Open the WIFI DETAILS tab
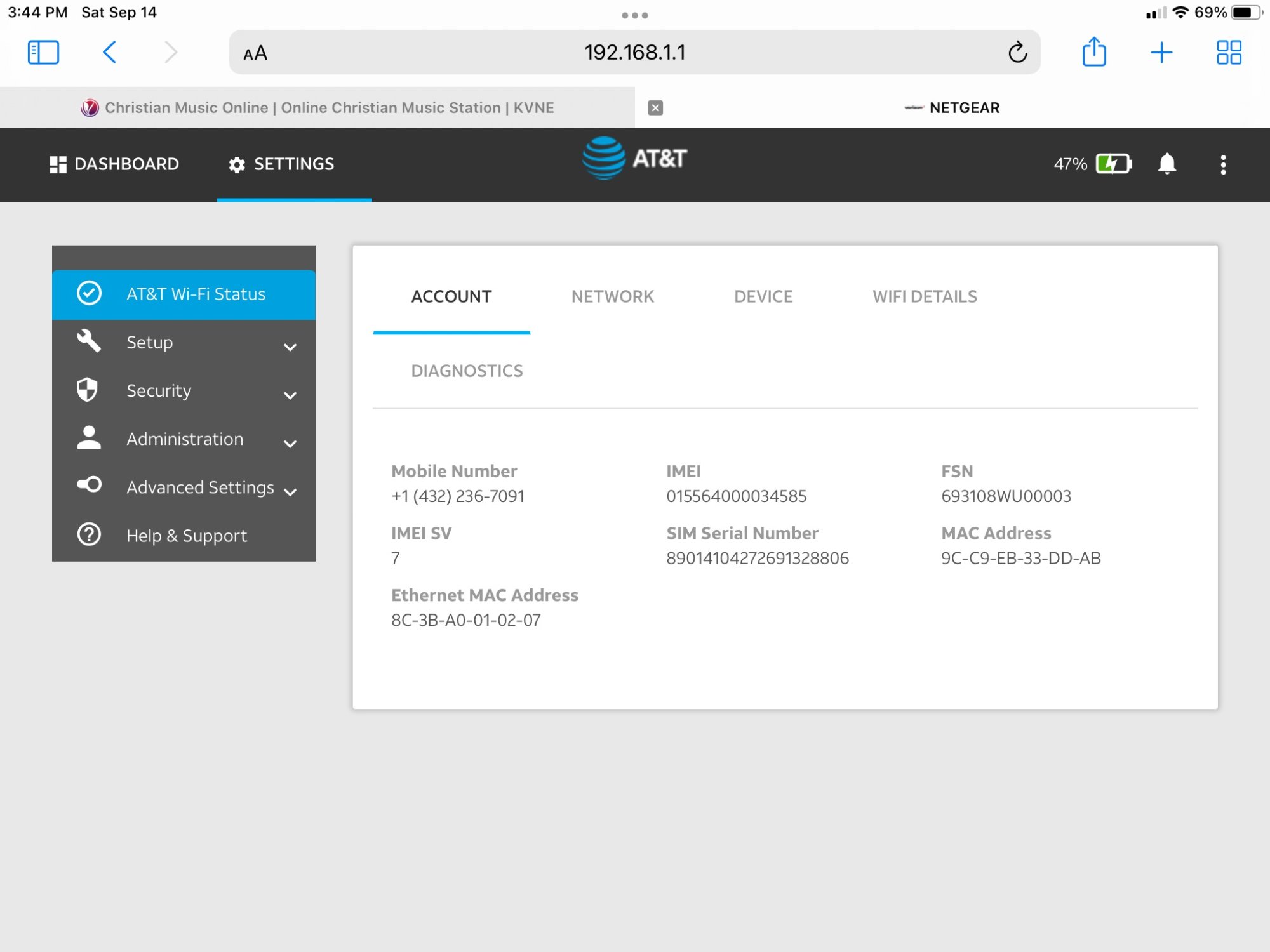The image size is (1270, 952). 925,296
